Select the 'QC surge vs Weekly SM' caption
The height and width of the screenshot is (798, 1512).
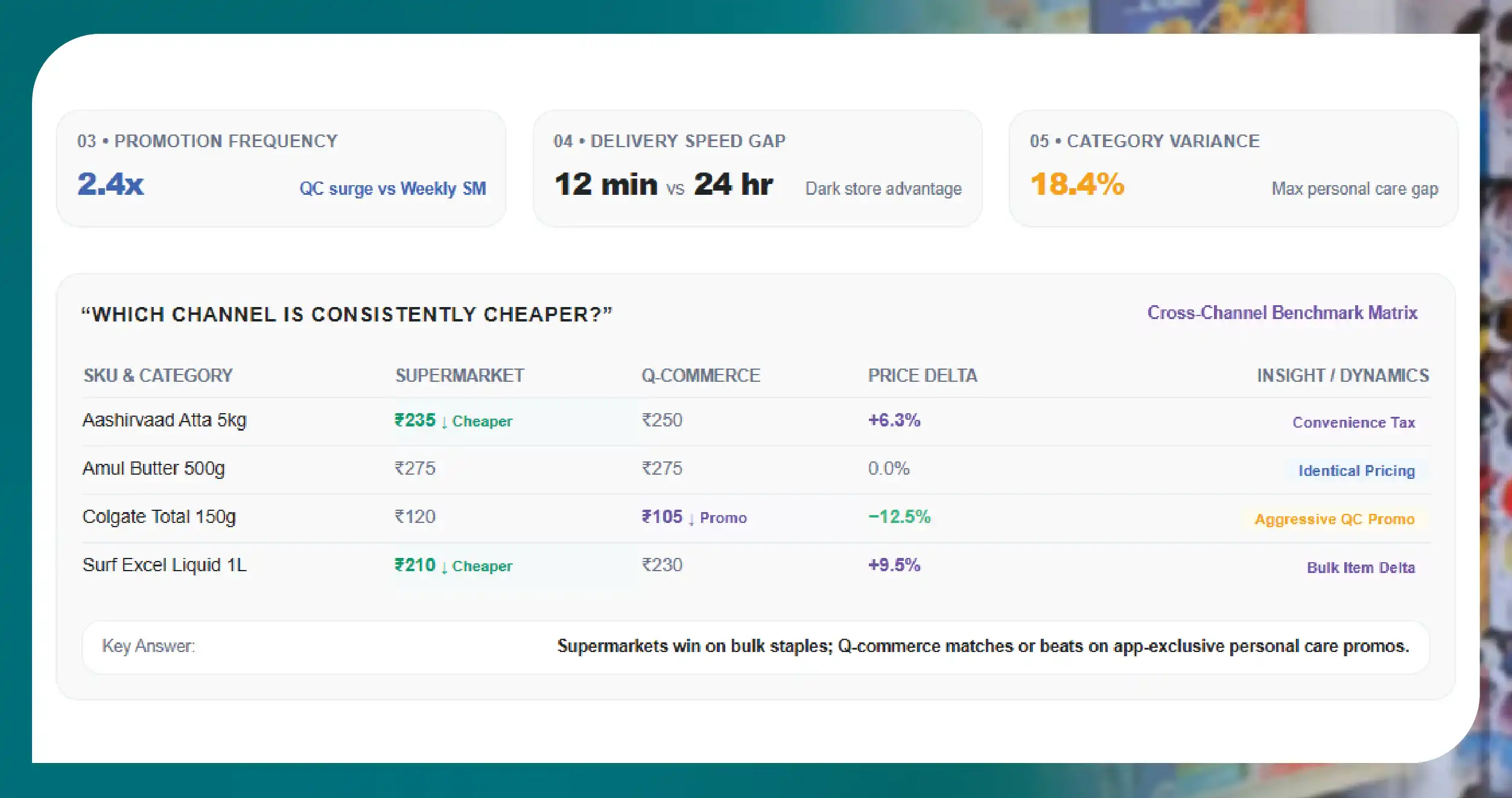[393, 189]
